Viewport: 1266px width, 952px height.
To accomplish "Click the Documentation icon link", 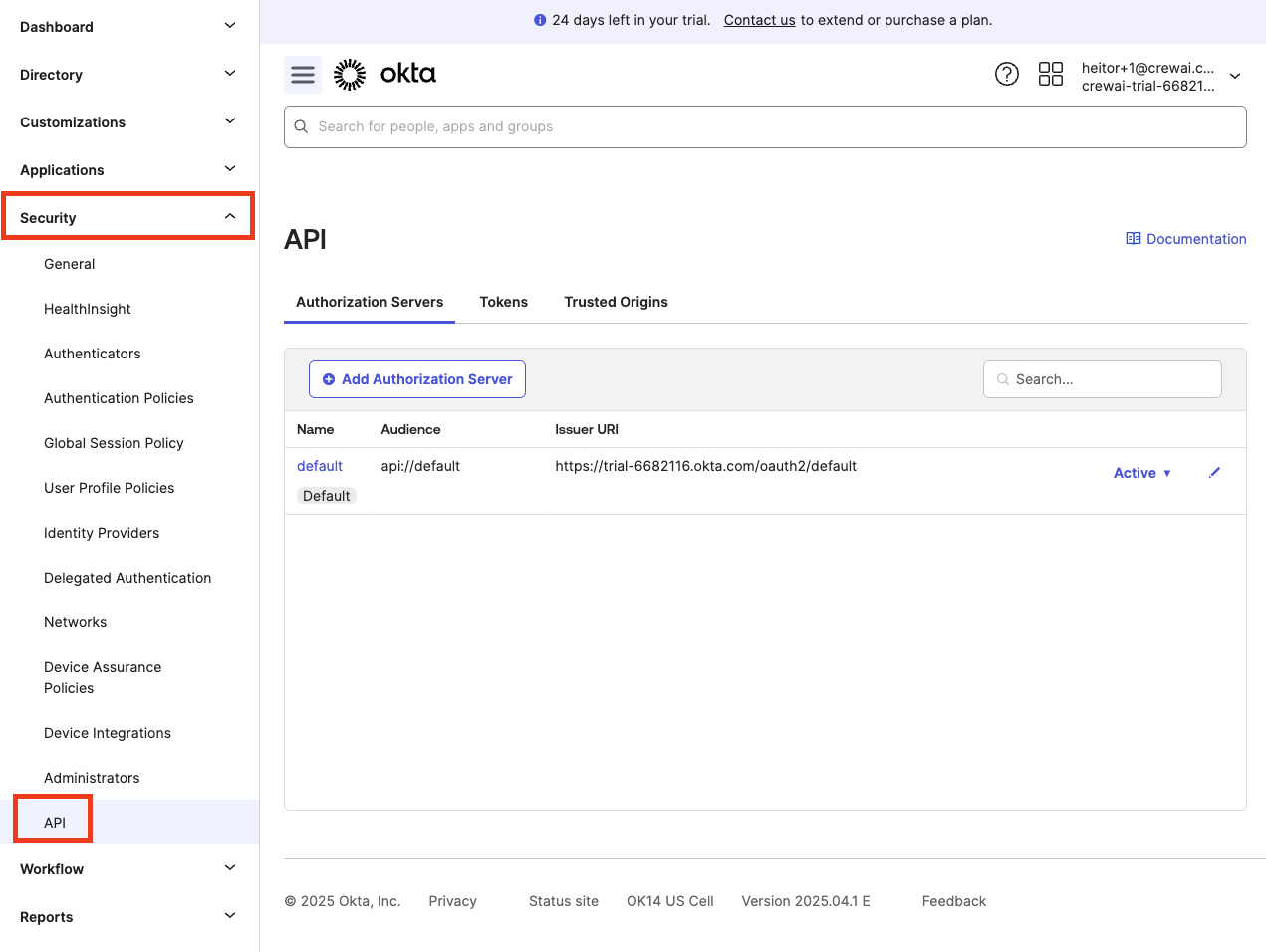I will click(1134, 238).
